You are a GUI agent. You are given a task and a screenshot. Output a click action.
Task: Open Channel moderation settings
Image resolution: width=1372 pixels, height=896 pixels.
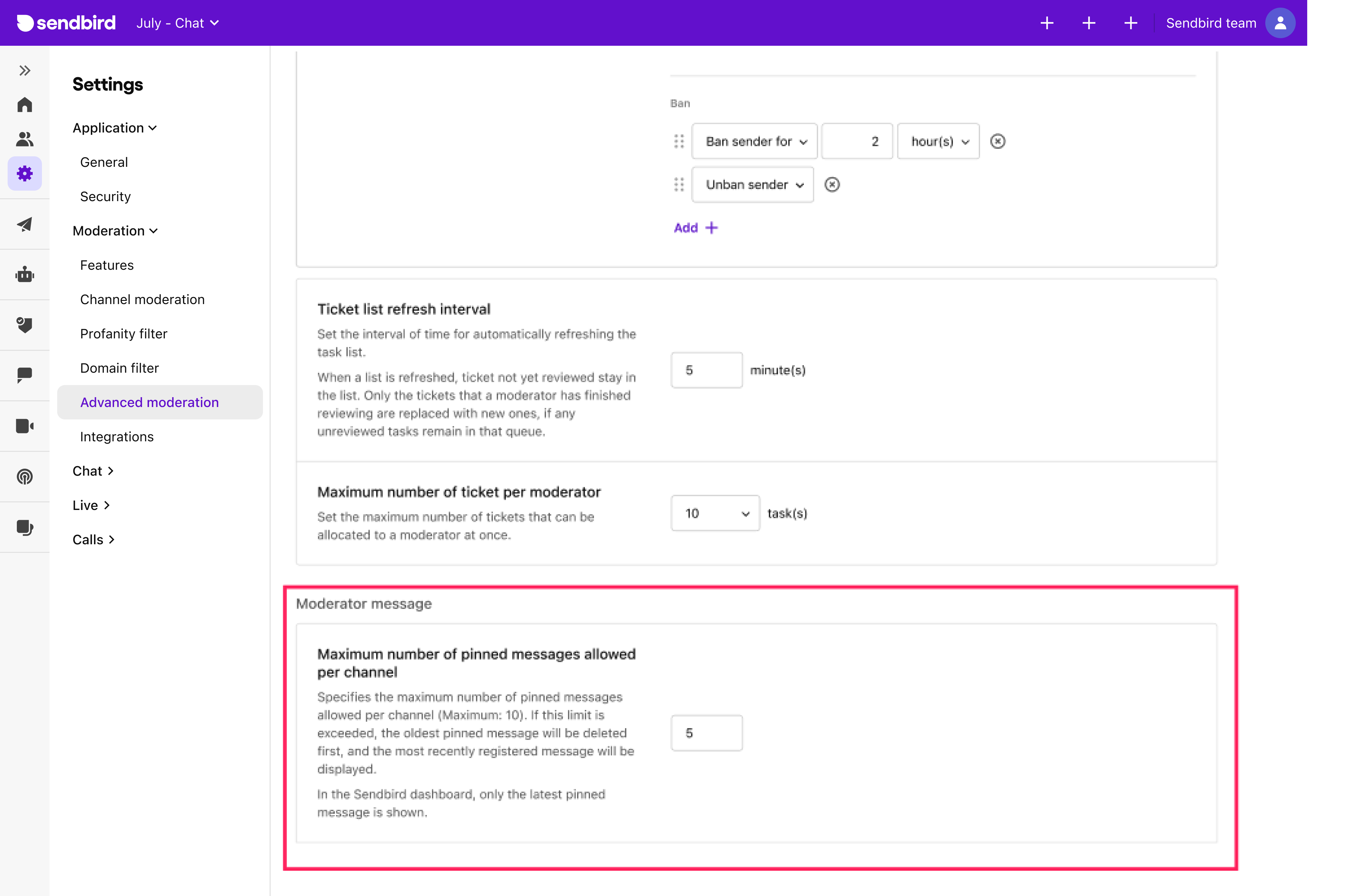tap(142, 299)
